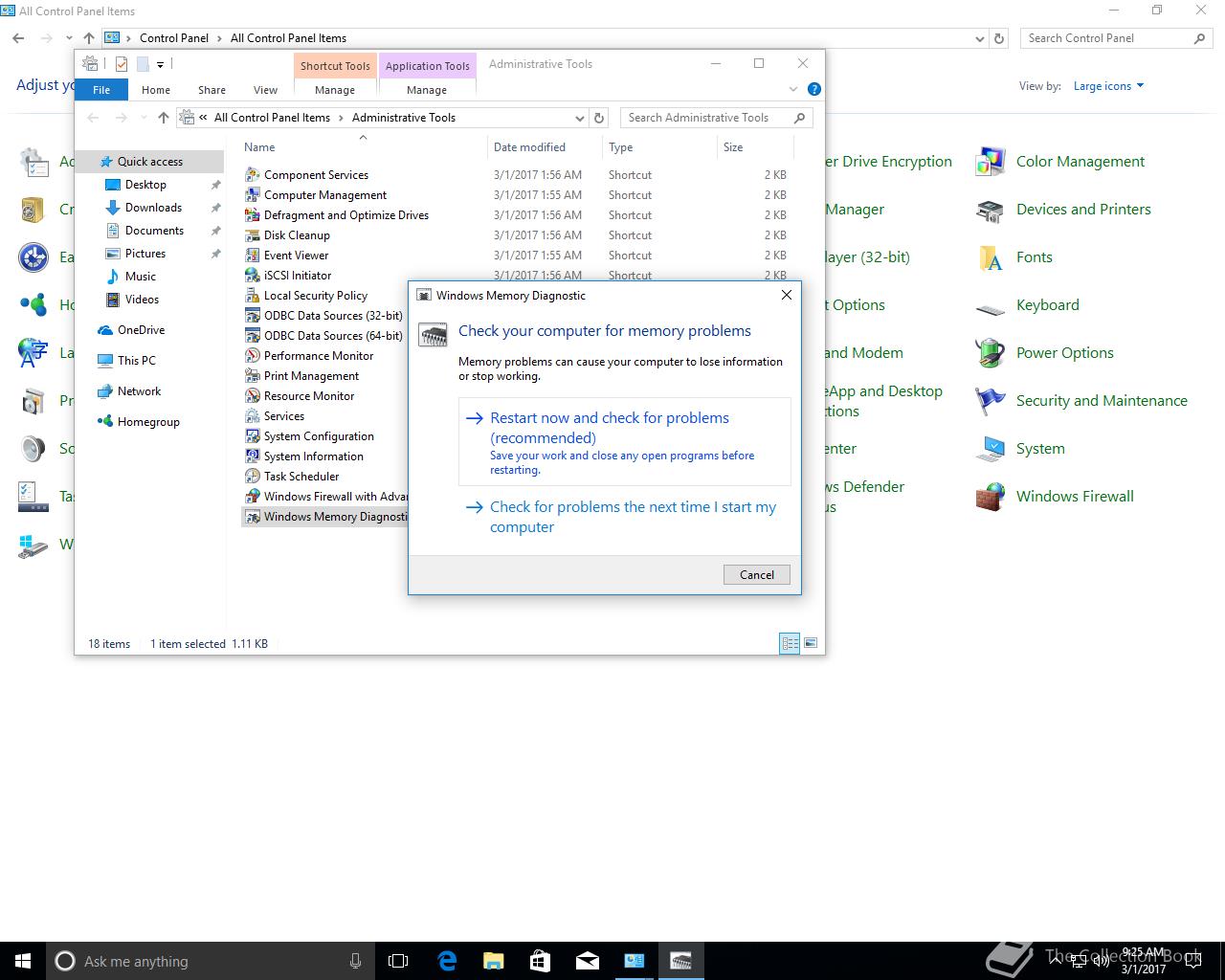Open the File ribbon tab
1225x980 pixels.
coord(101,90)
